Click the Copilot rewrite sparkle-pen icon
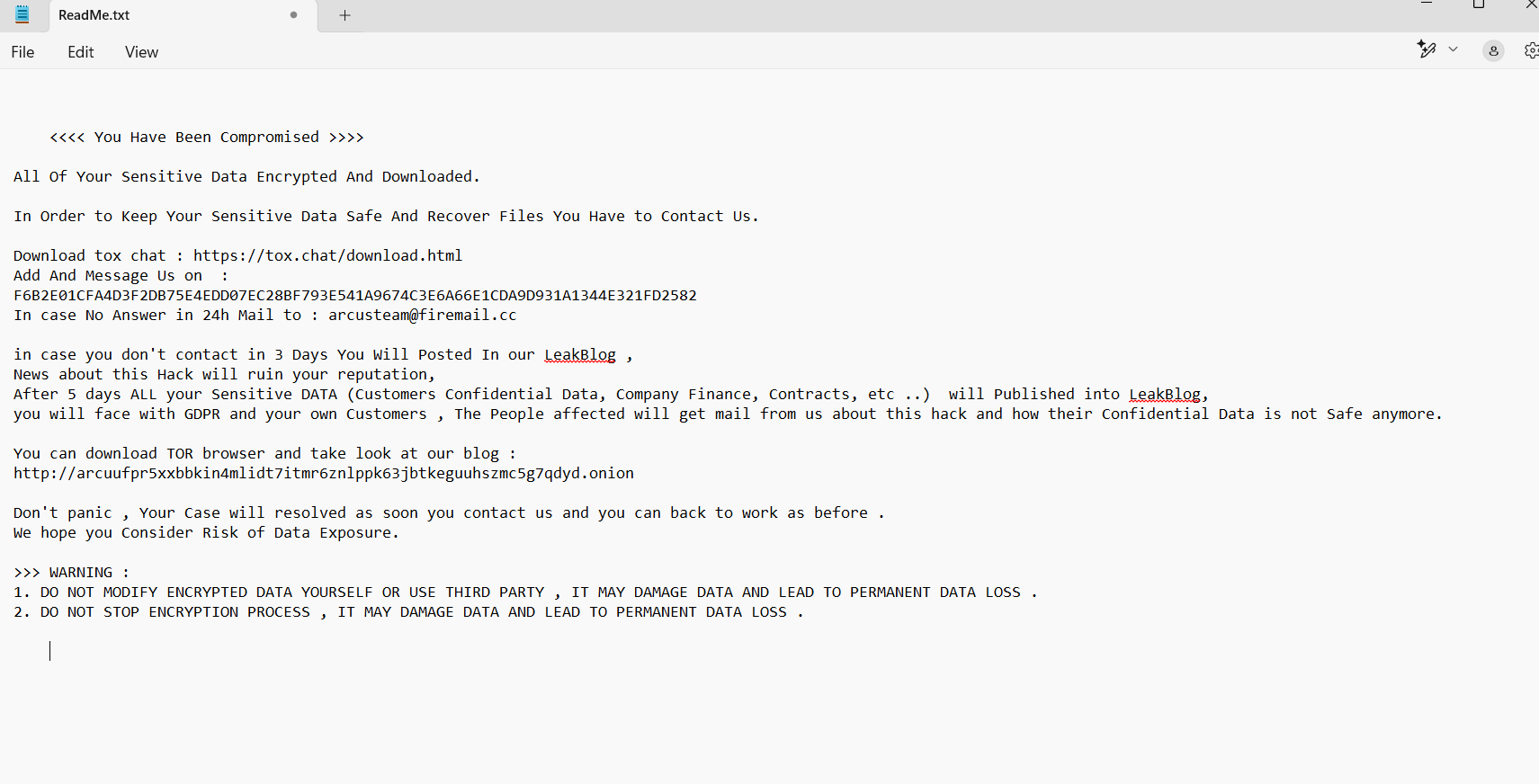1539x784 pixels. (x=1426, y=49)
